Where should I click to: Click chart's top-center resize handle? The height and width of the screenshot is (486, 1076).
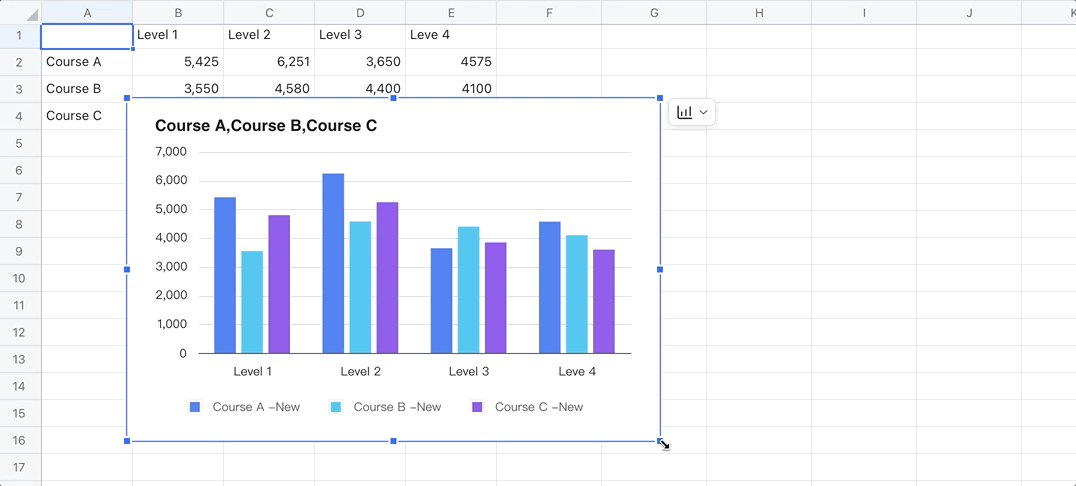393,98
